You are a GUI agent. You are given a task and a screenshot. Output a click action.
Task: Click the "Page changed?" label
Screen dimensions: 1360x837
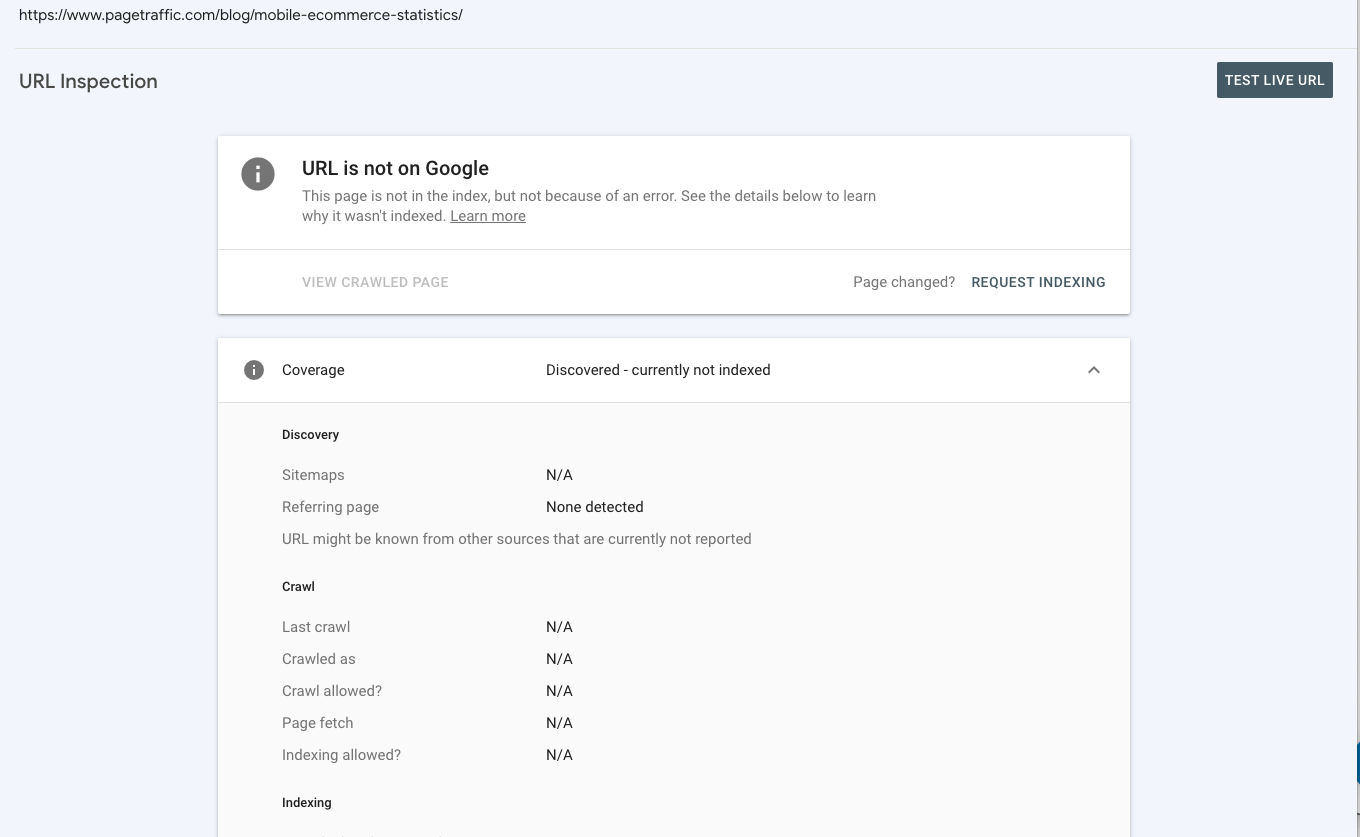[903, 282]
